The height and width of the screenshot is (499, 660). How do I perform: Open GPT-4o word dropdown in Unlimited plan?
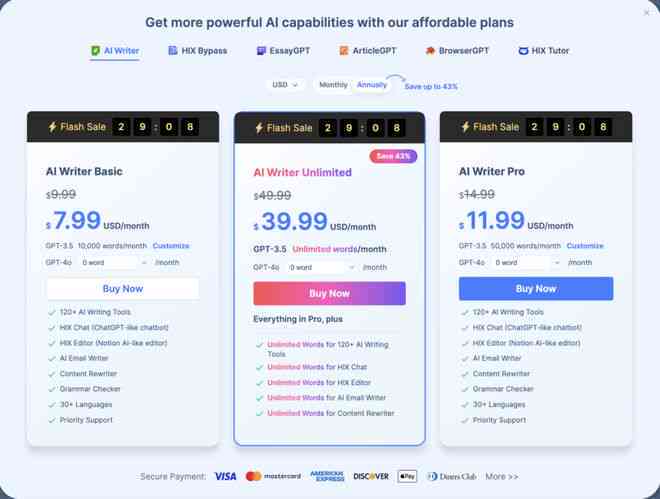click(x=321, y=267)
